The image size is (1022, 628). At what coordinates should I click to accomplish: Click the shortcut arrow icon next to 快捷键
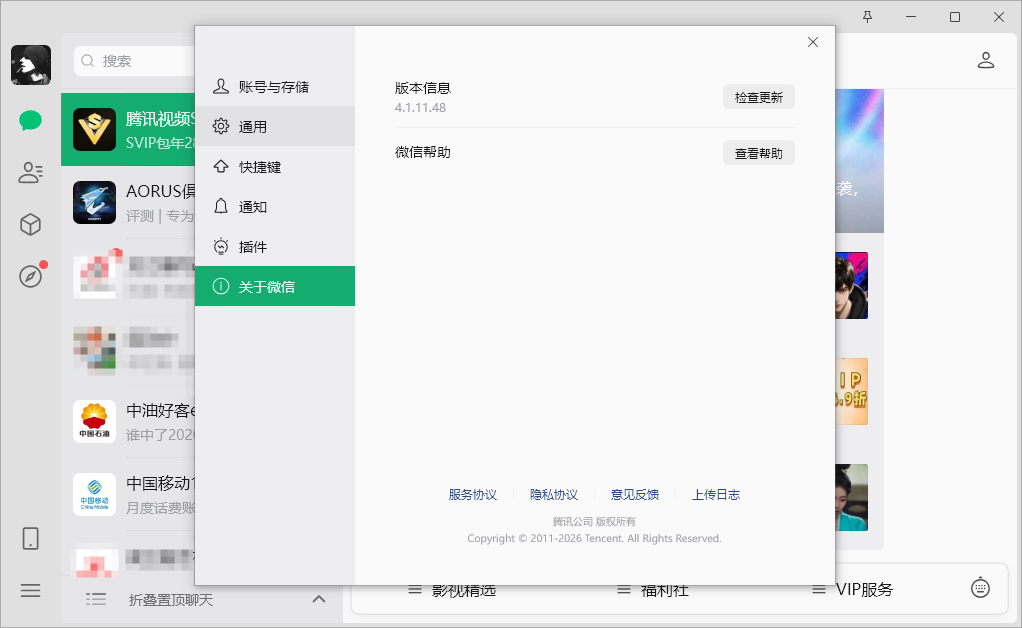[x=221, y=166]
